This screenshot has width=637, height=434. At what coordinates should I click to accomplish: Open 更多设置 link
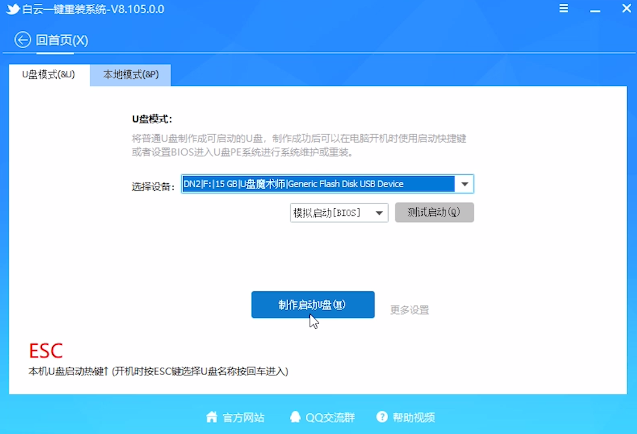click(410, 310)
